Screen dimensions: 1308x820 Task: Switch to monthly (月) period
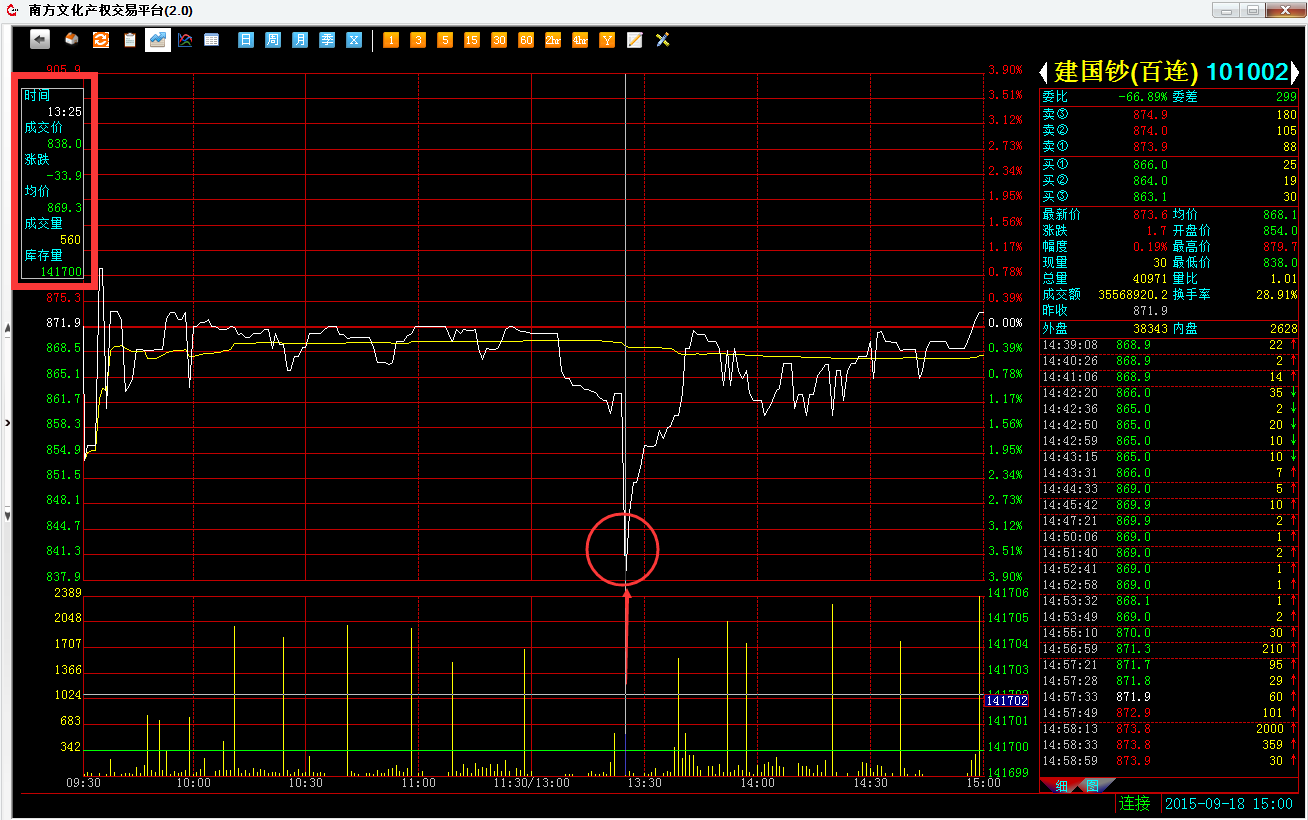(300, 40)
